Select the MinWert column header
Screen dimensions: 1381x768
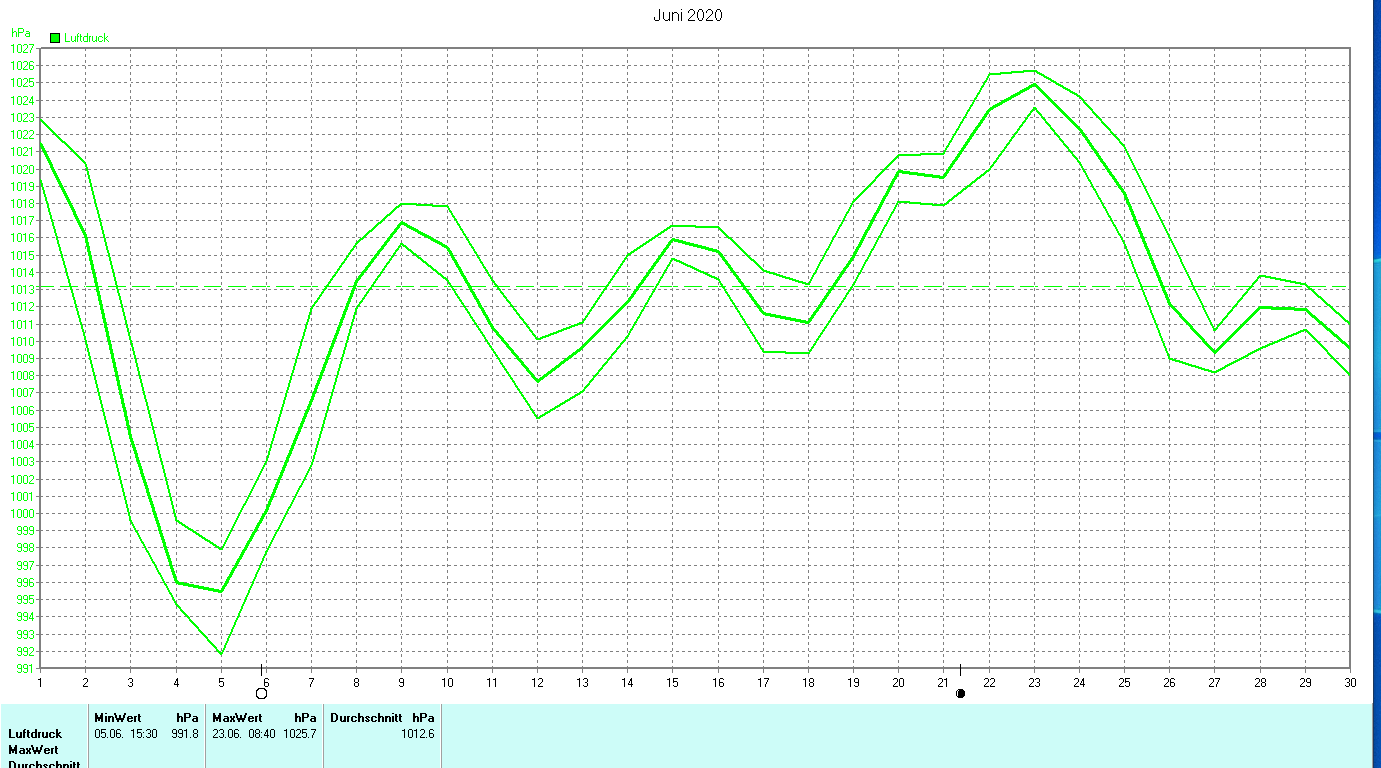[x=118, y=718]
